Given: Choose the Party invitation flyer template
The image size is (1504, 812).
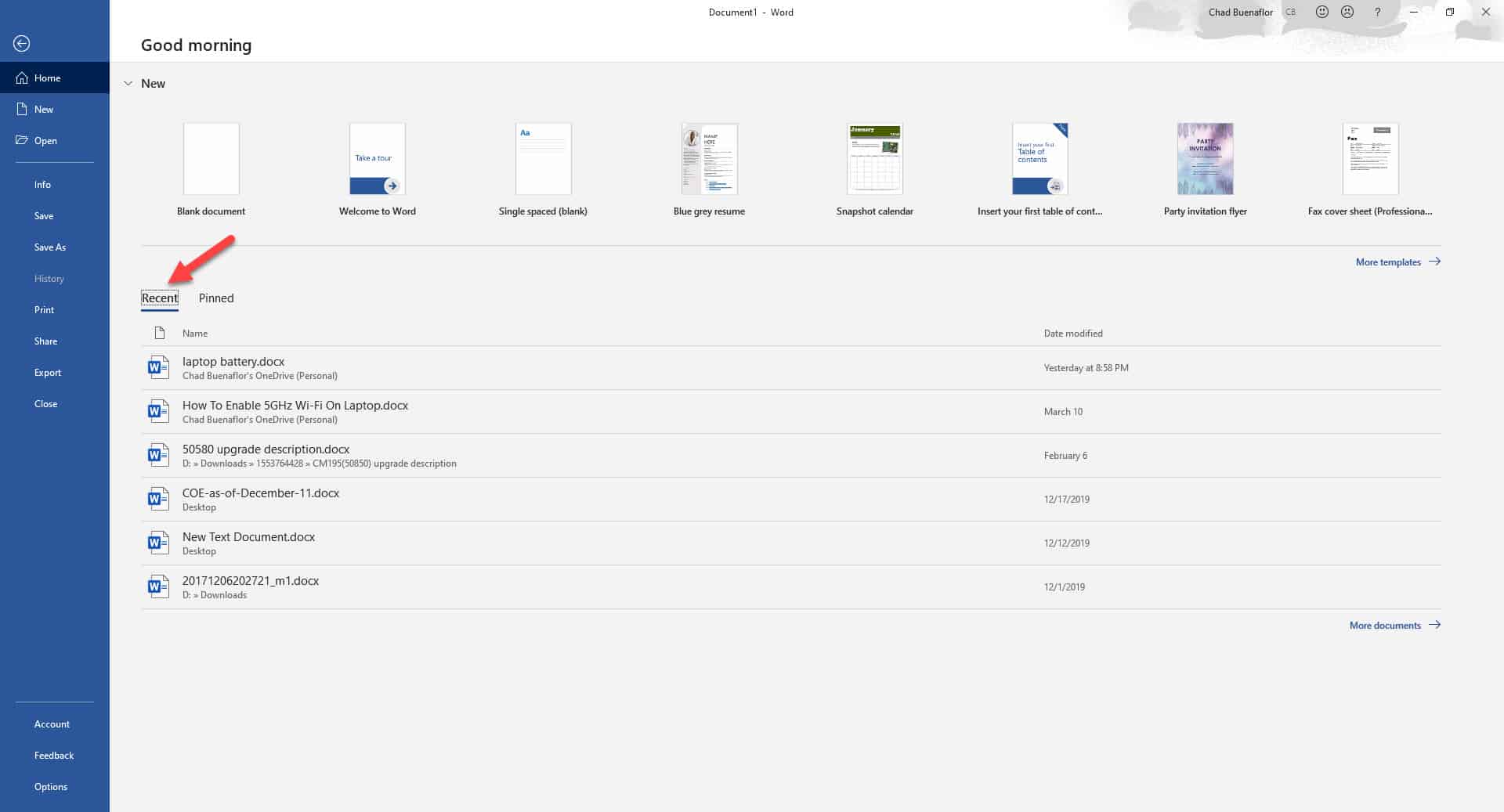Looking at the screenshot, I should pyautogui.click(x=1206, y=159).
